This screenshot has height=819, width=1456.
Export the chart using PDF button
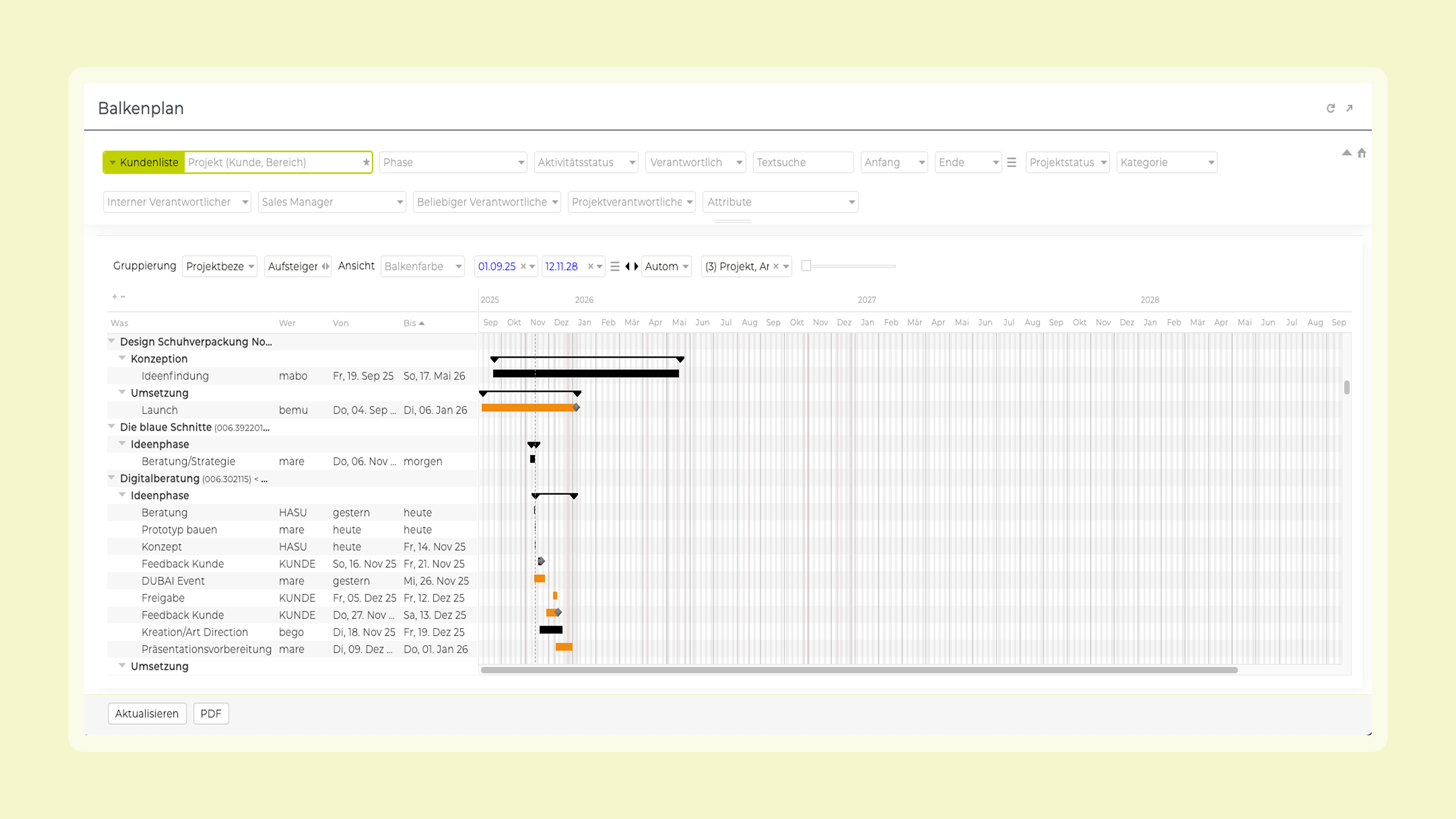[211, 713]
